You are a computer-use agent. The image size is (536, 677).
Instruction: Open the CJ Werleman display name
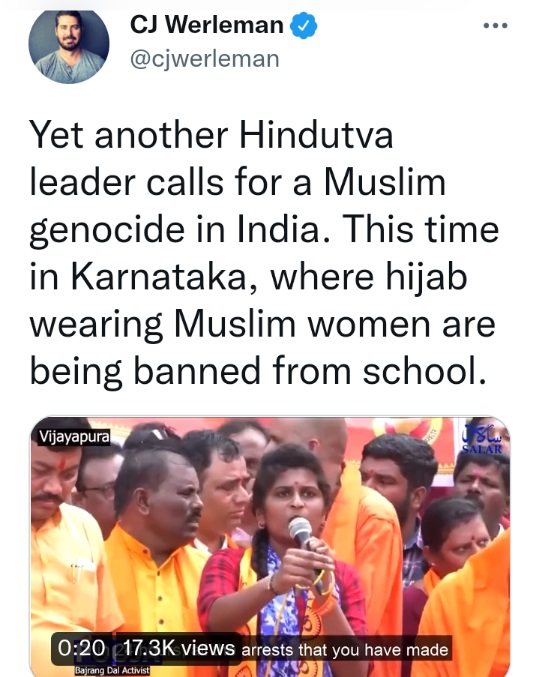tap(207, 25)
